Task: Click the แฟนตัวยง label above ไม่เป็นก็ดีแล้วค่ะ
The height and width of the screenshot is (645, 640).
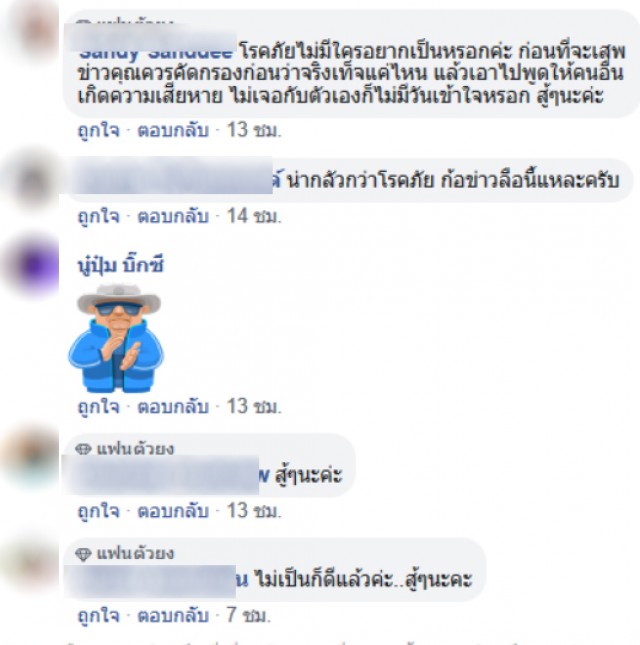Action: pos(135,554)
